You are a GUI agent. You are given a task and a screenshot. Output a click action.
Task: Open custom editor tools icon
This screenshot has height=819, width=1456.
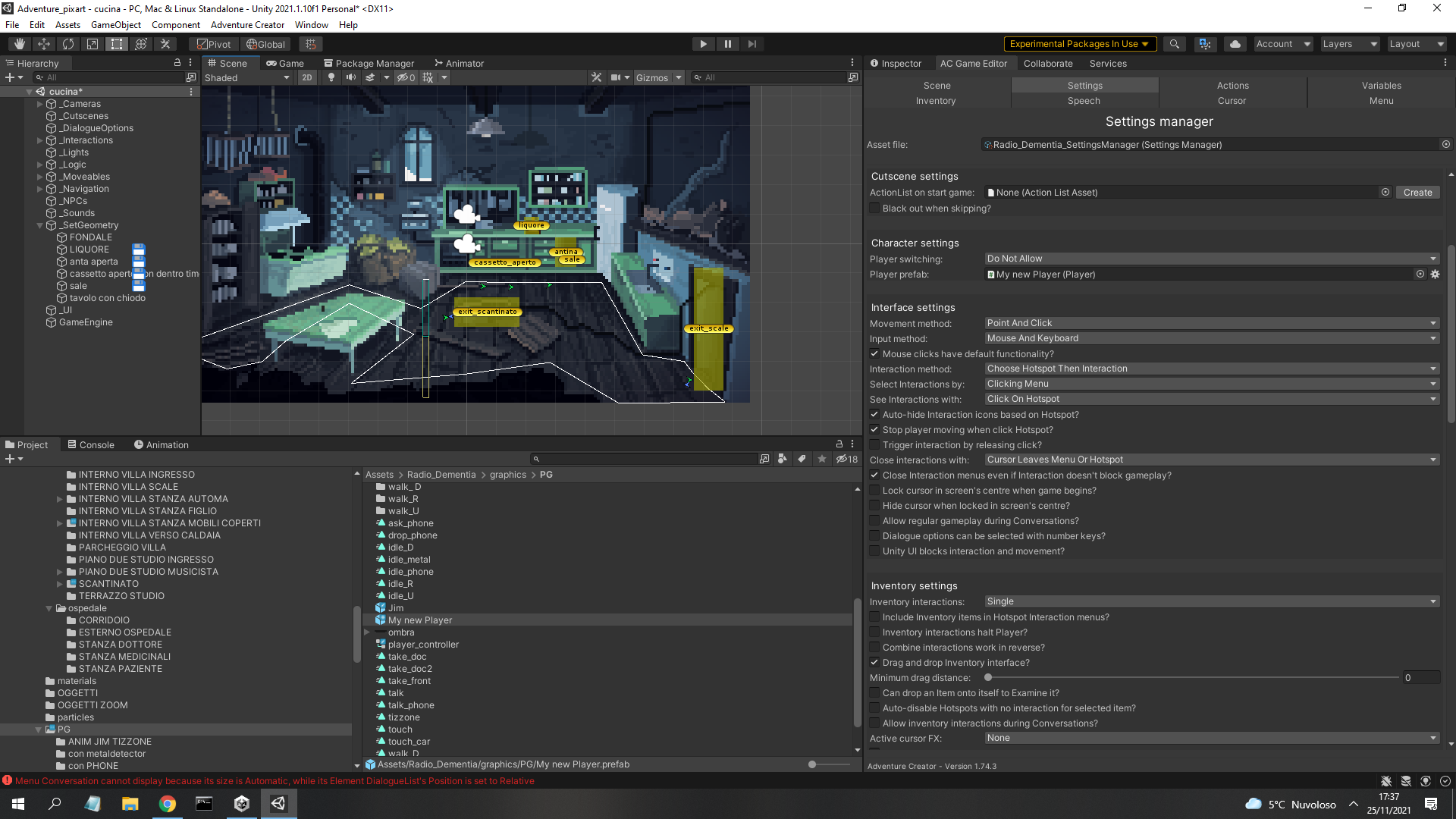tap(165, 44)
